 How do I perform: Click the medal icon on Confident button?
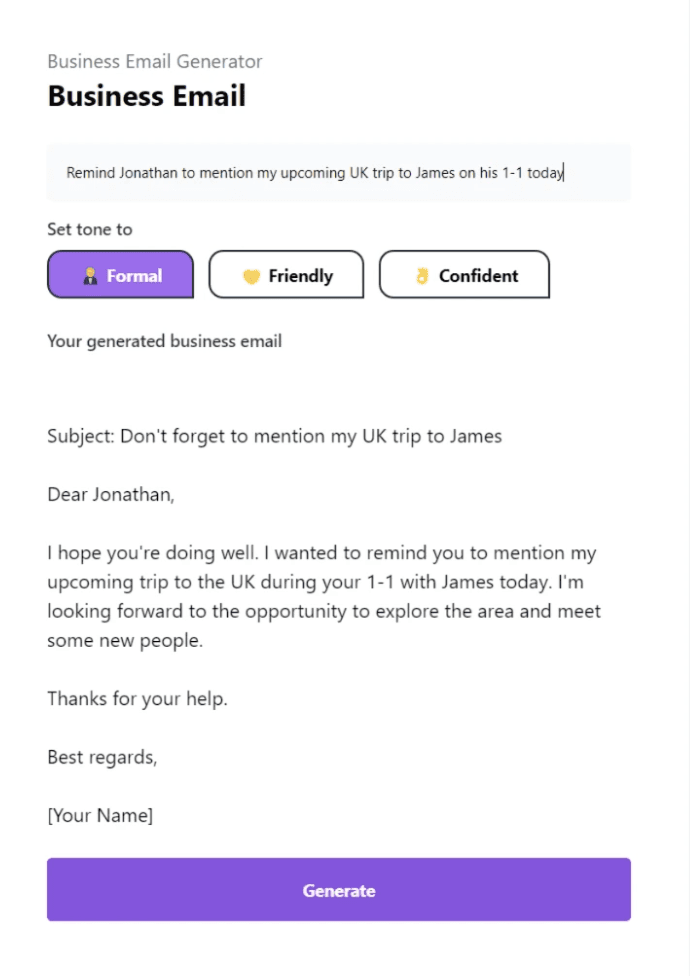(424, 274)
